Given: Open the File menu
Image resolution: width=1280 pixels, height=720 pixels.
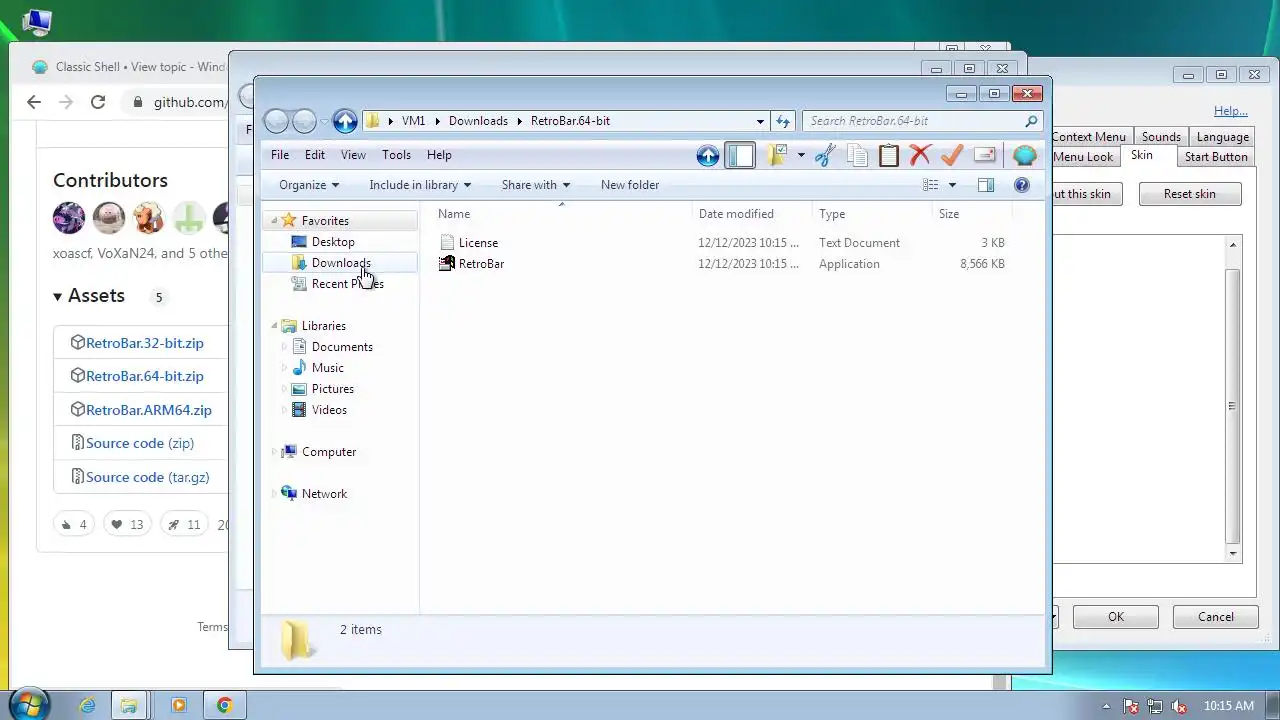Looking at the screenshot, I should [x=280, y=155].
